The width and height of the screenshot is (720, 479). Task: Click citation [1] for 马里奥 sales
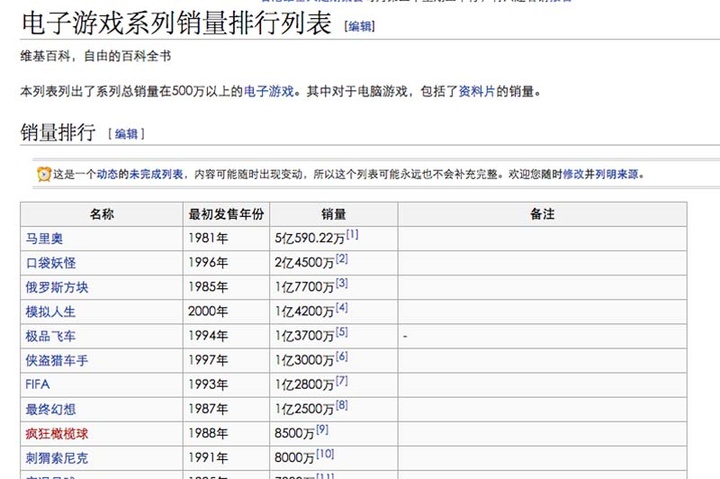352,234
